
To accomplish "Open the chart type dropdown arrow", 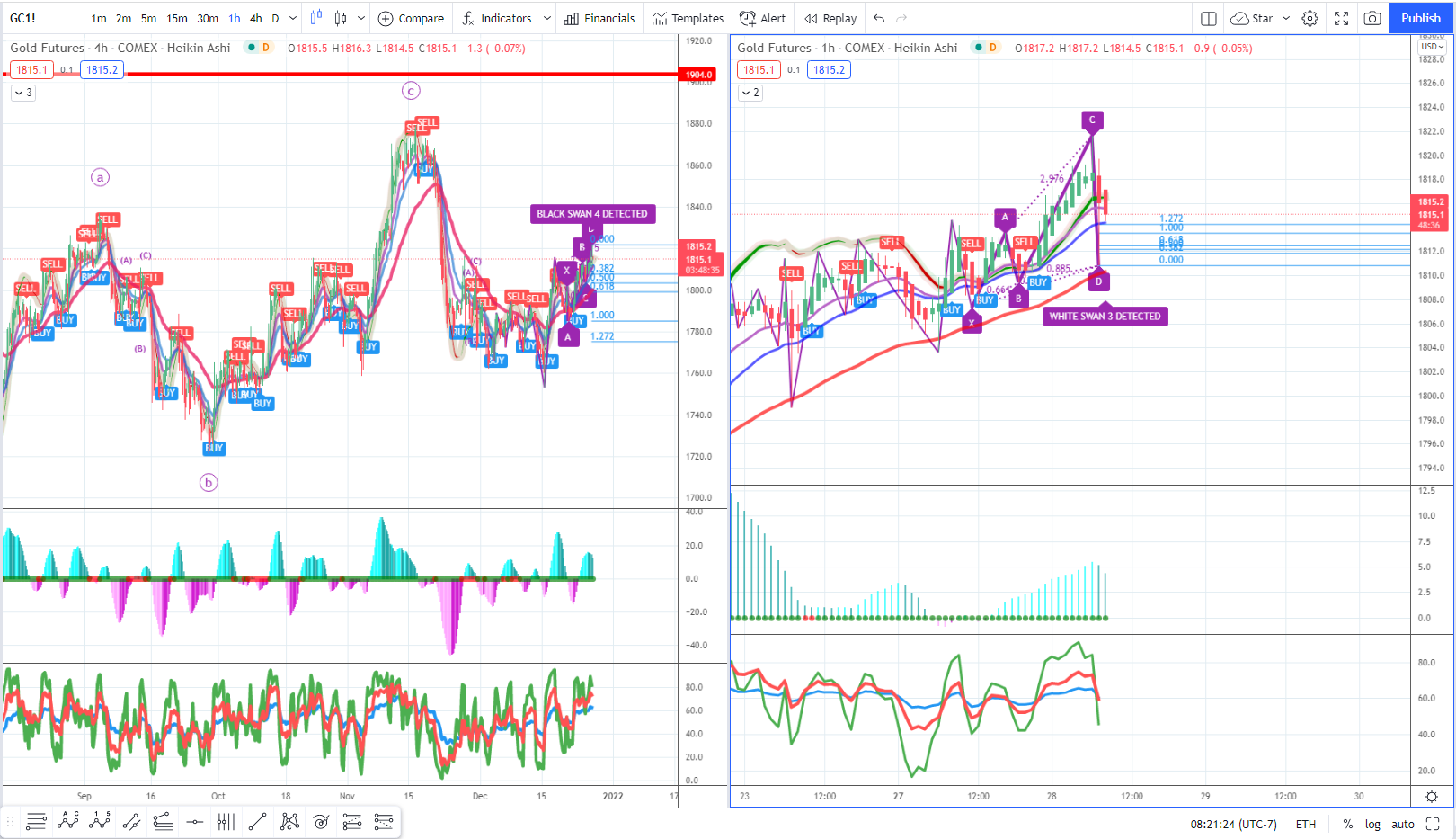I will pos(361,18).
